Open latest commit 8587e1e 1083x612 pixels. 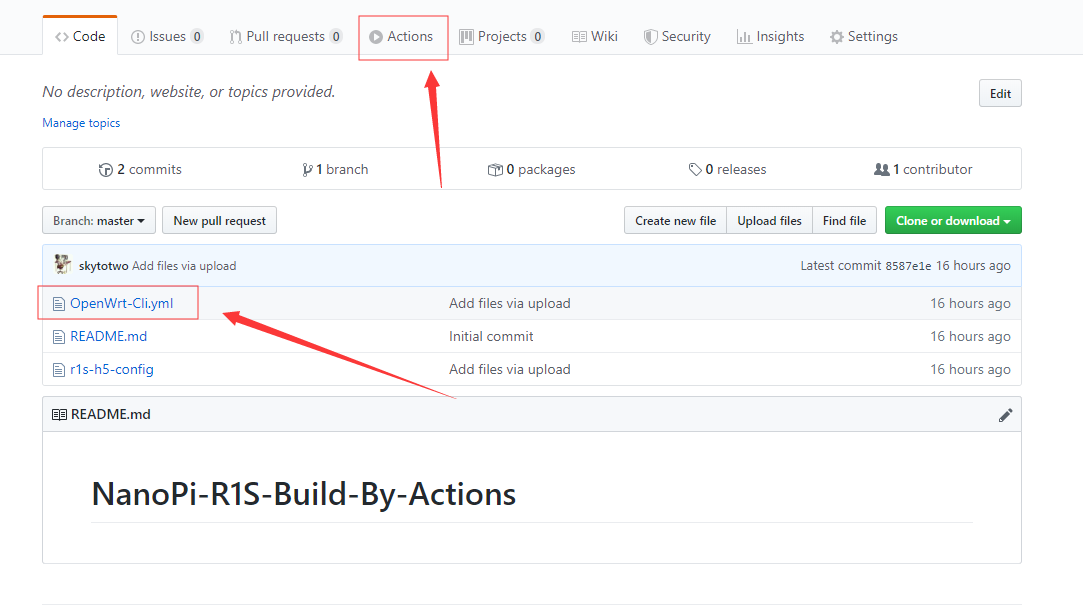[x=908, y=266]
